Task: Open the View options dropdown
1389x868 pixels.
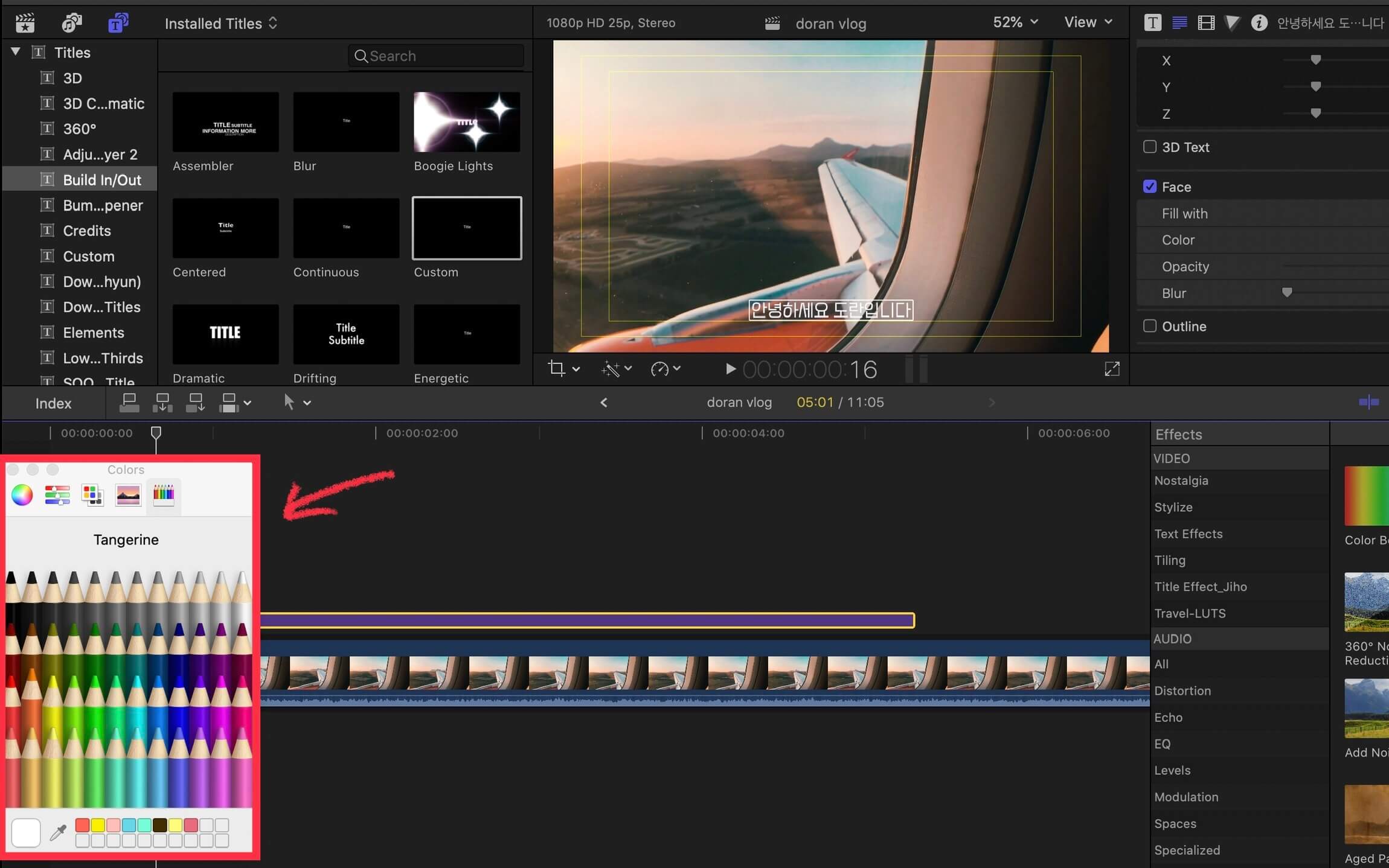Action: pyautogui.click(x=1088, y=22)
